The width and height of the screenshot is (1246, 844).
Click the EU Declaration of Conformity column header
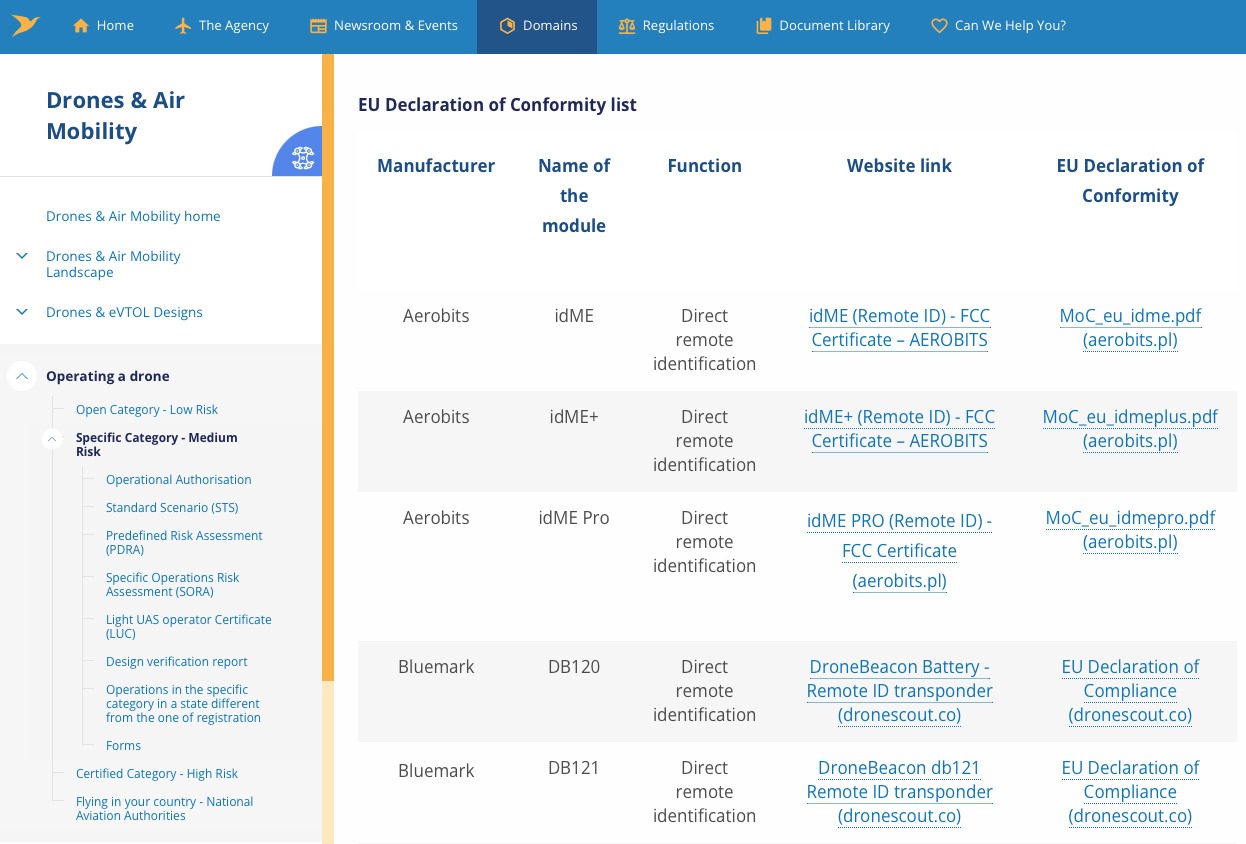(x=1130, y=181)
